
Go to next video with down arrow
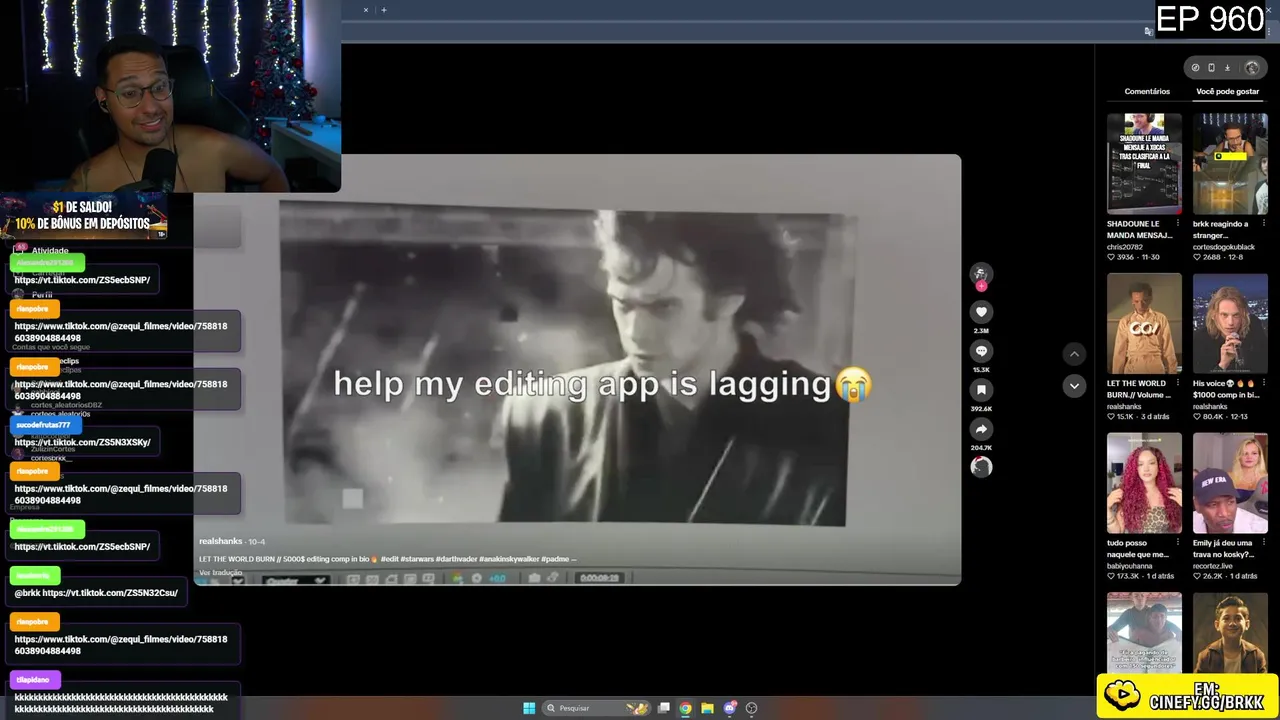pyautogui.click(x=1074, y=386)
